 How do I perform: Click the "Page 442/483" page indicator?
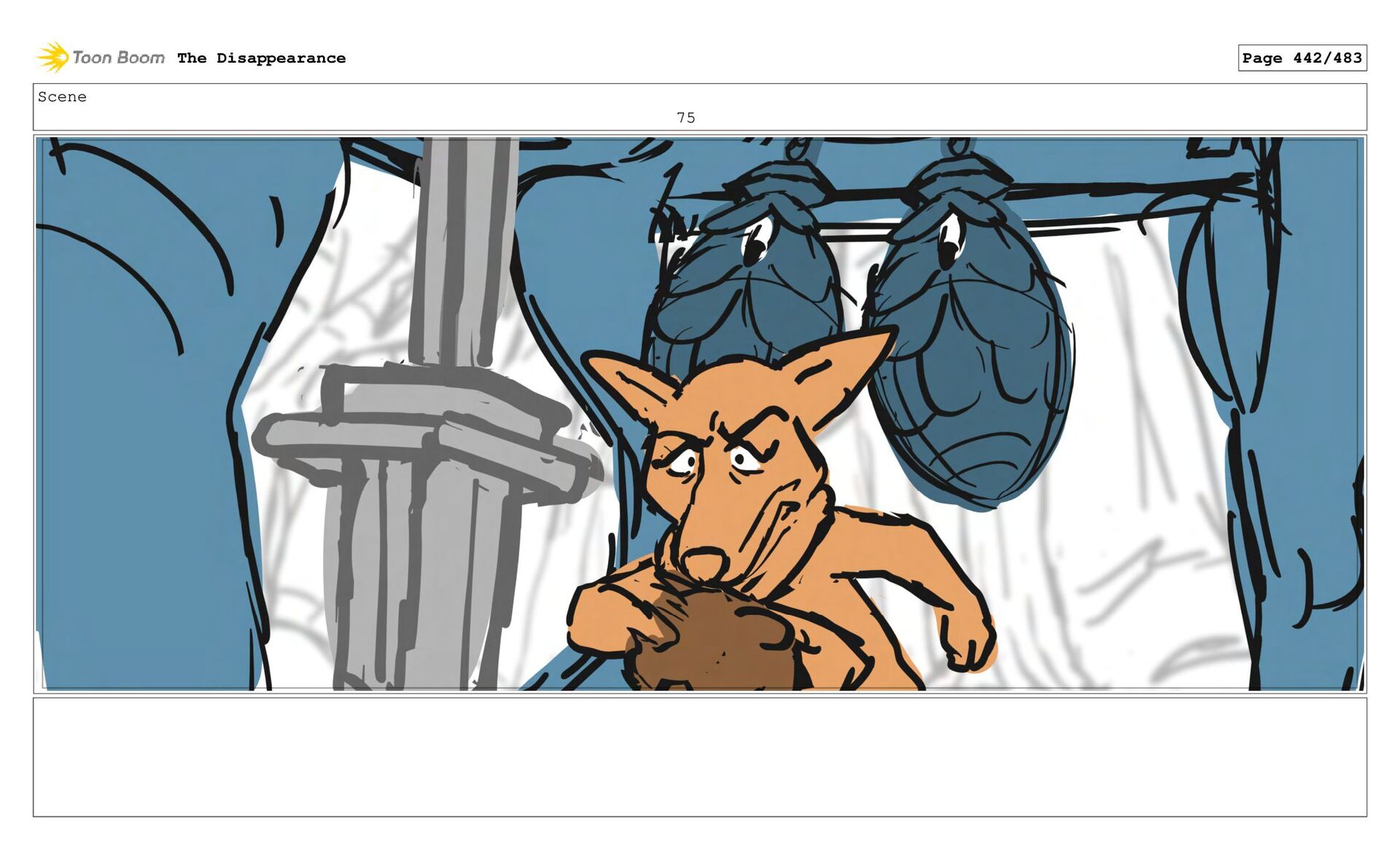pos(1302,58)
